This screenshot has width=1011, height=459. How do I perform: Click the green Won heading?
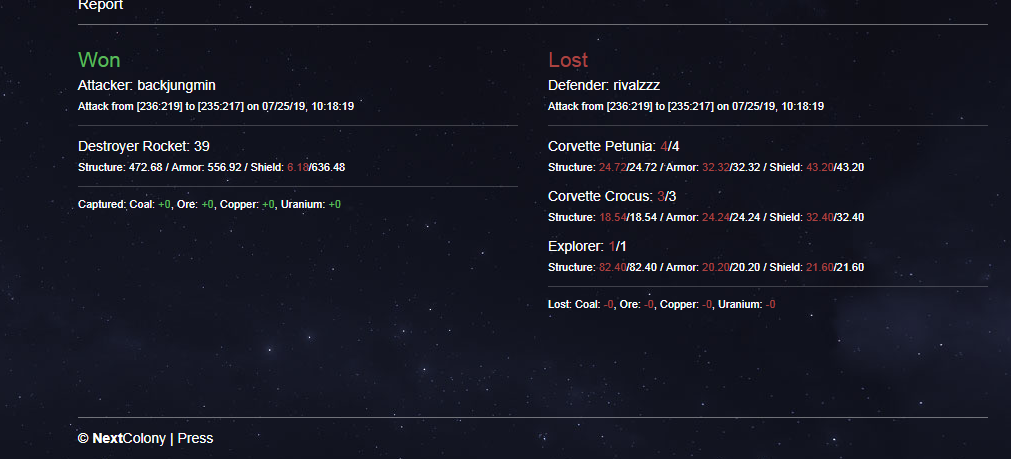click(x=99, y=60)
